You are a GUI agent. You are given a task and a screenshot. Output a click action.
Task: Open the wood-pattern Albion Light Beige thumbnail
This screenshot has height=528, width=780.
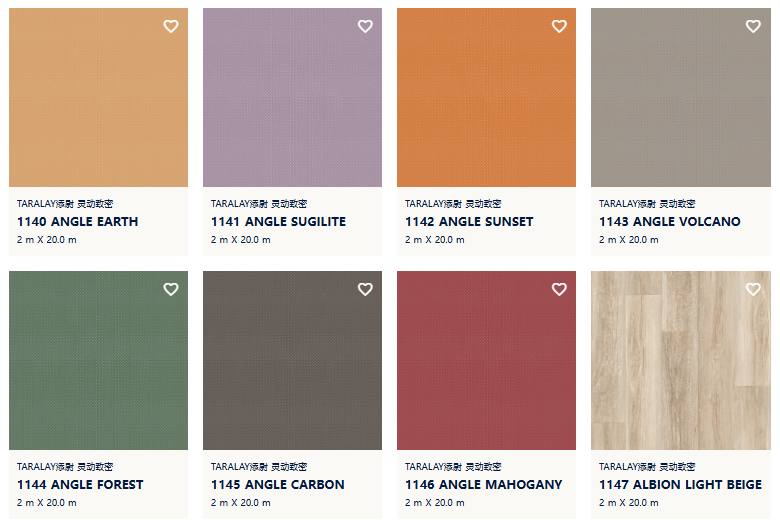(681, 360)
